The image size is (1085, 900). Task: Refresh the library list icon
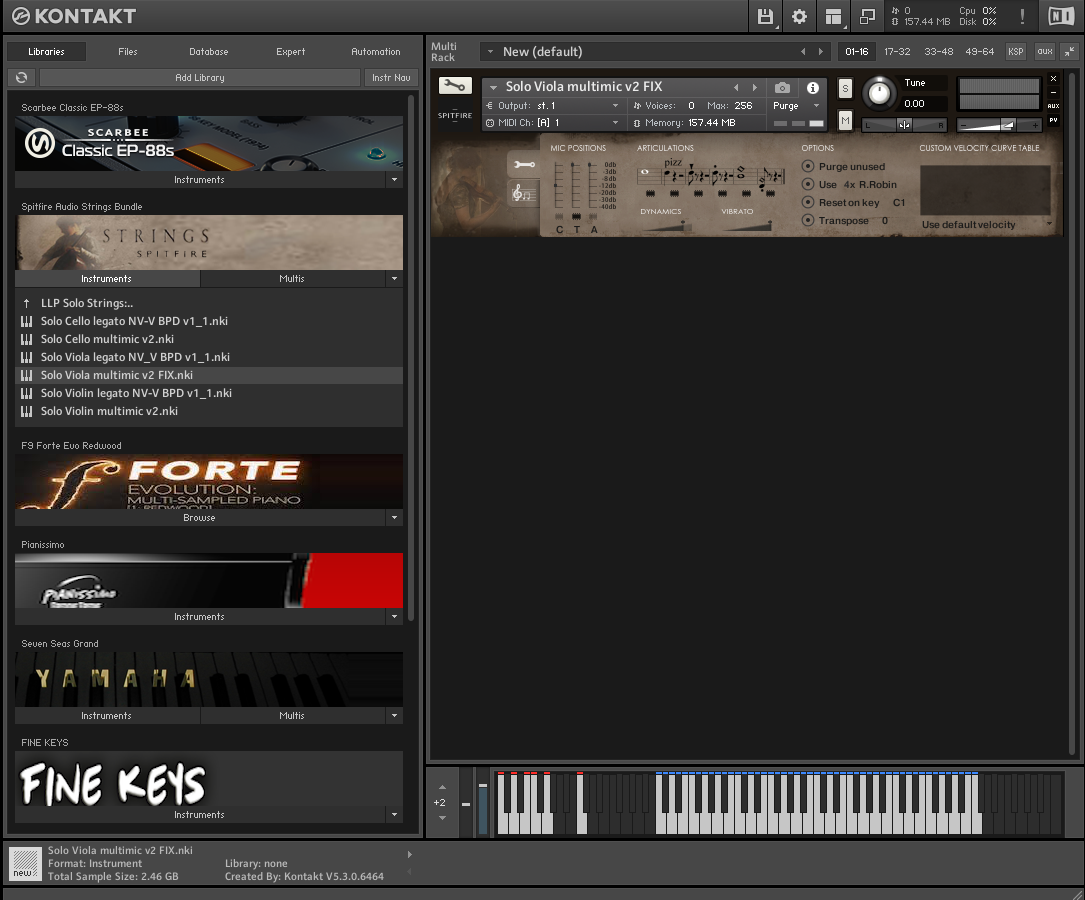tap(21, 77)
